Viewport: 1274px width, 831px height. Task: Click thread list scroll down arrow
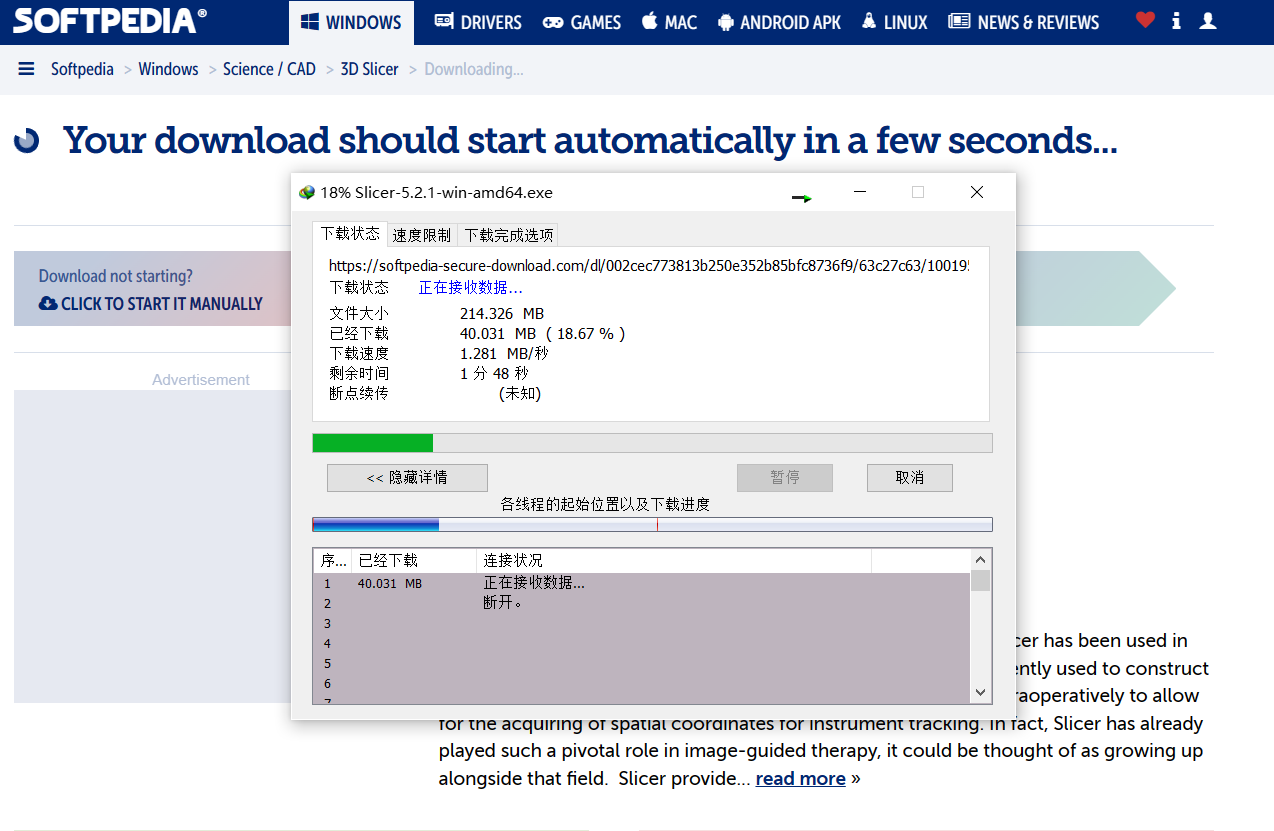tap(980, 692)
